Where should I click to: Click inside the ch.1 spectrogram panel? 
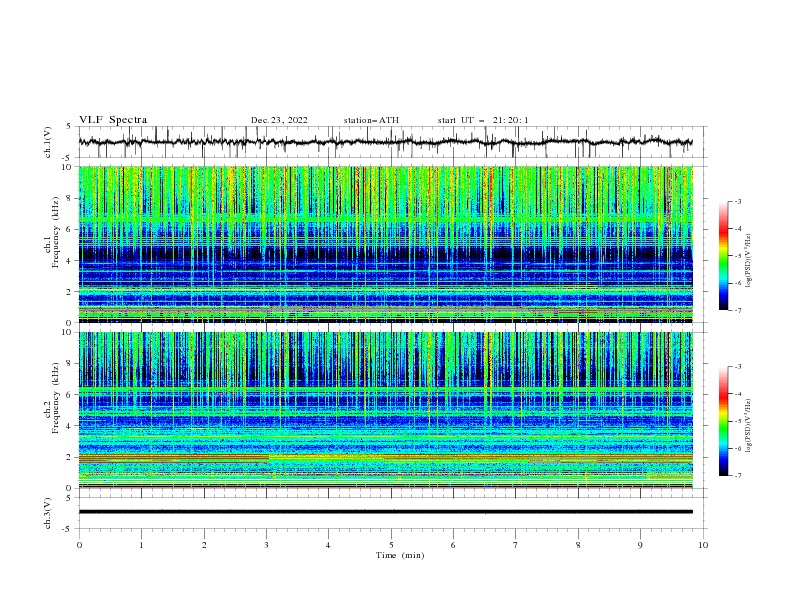point(385,244)
